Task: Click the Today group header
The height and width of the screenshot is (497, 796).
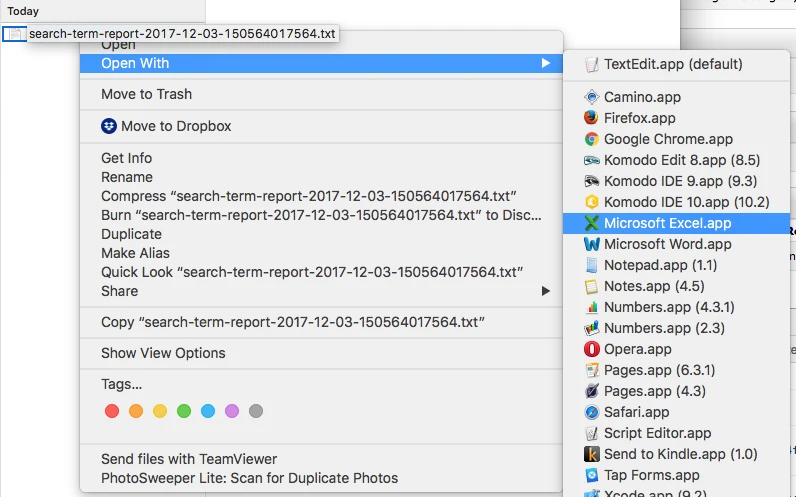Action: point(23,11)
